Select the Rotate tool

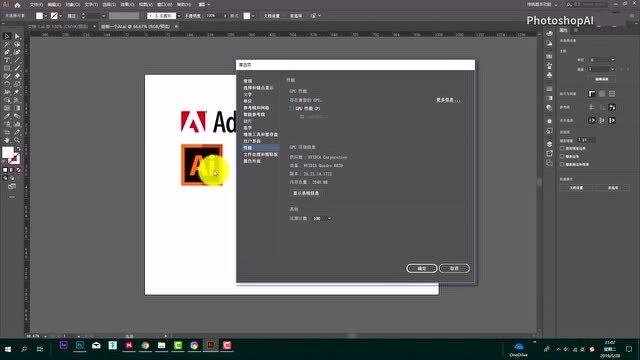pos(7,84)
